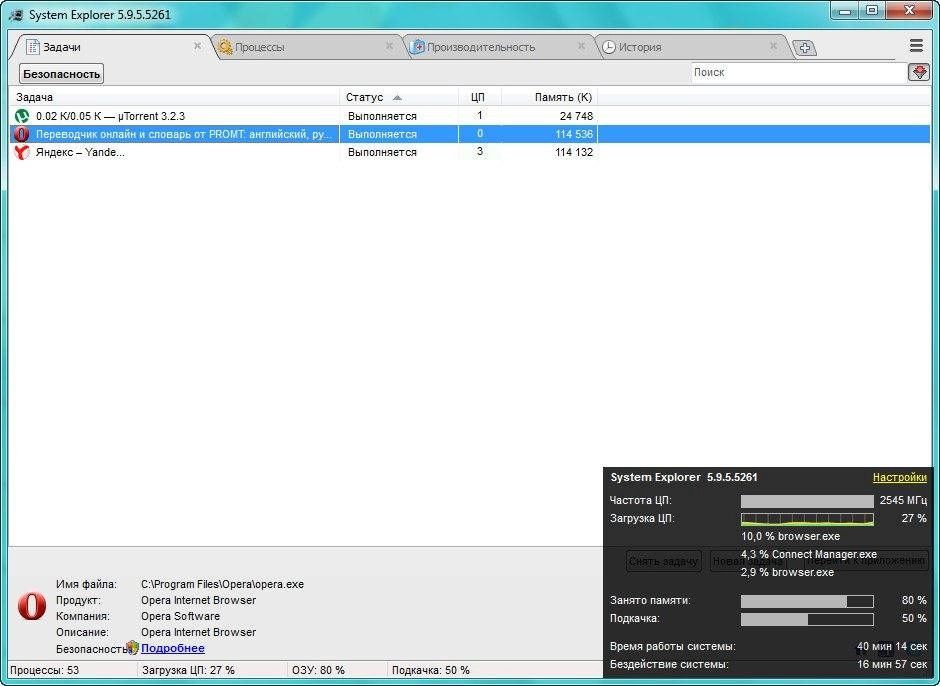Click the red search icon button
The image size is (940, 686).
click(x=918, y=73)
